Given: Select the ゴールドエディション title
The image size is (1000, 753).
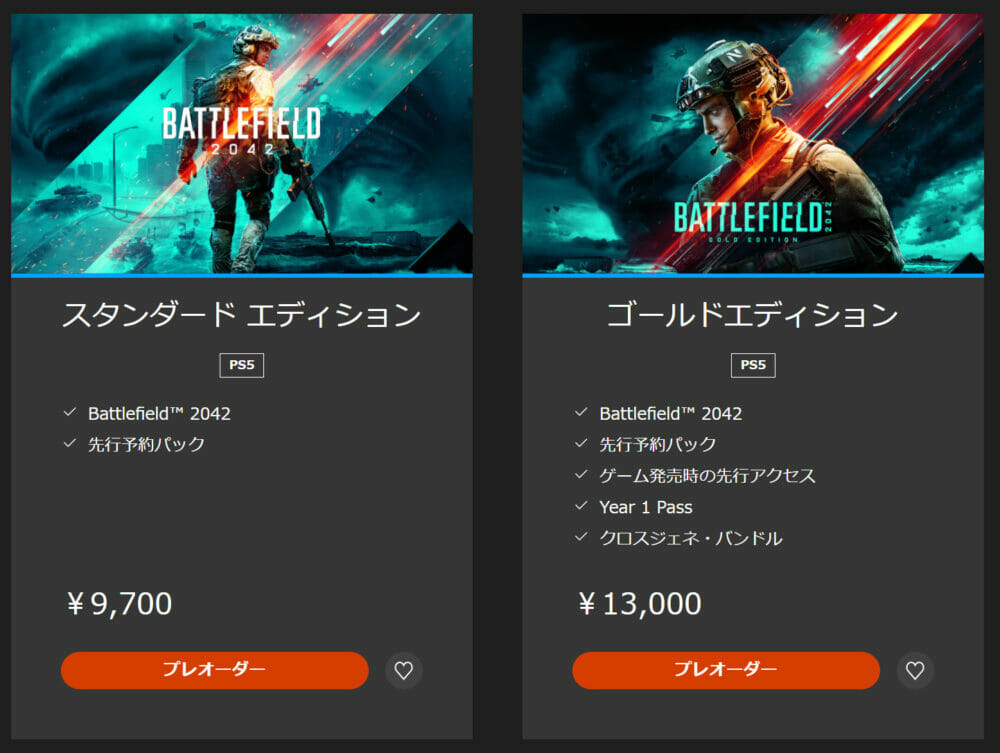Looking at the screenshot, I should click(x=753, y=315).
